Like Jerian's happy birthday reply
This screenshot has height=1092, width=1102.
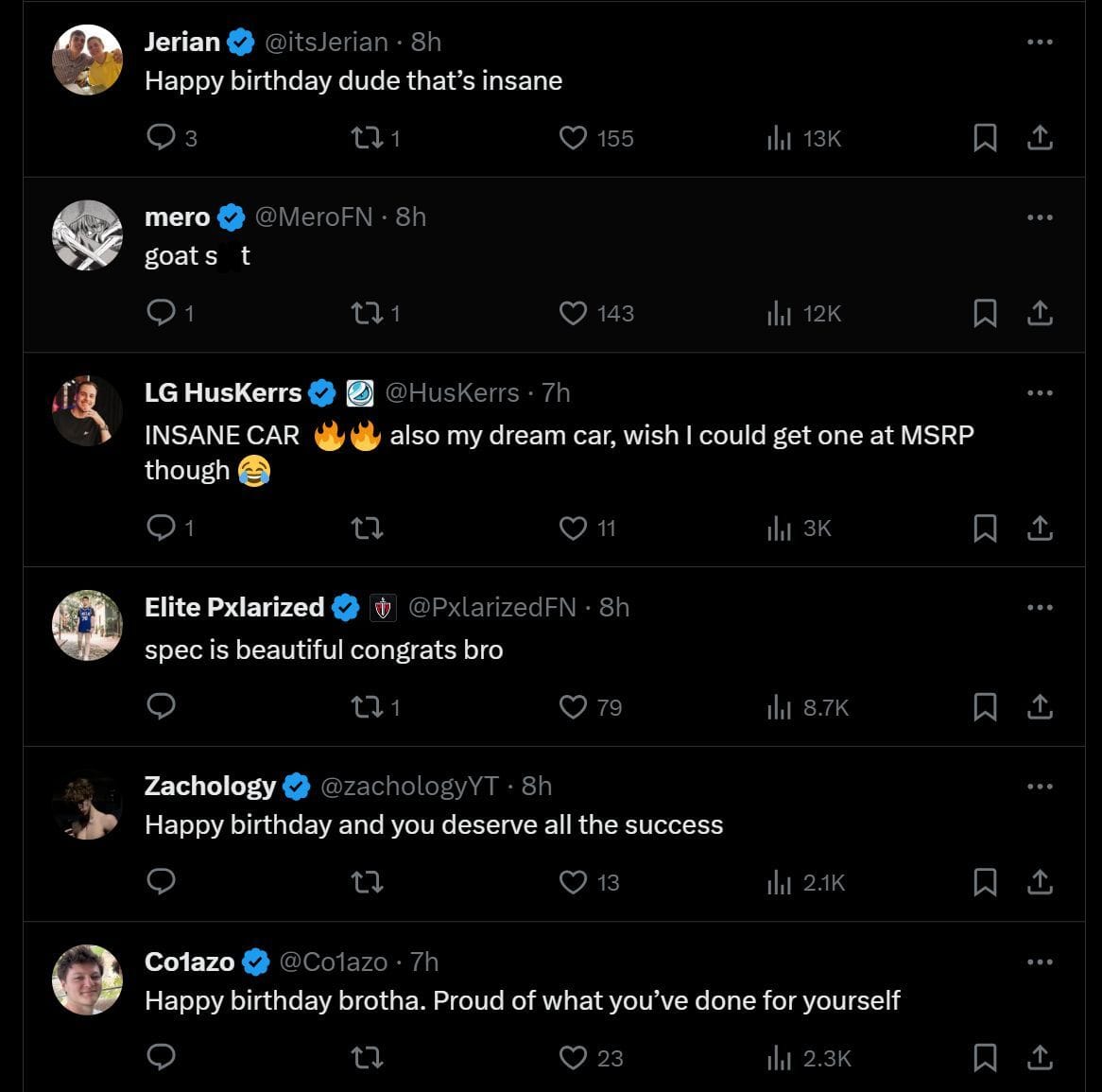[x=573, y=138]
